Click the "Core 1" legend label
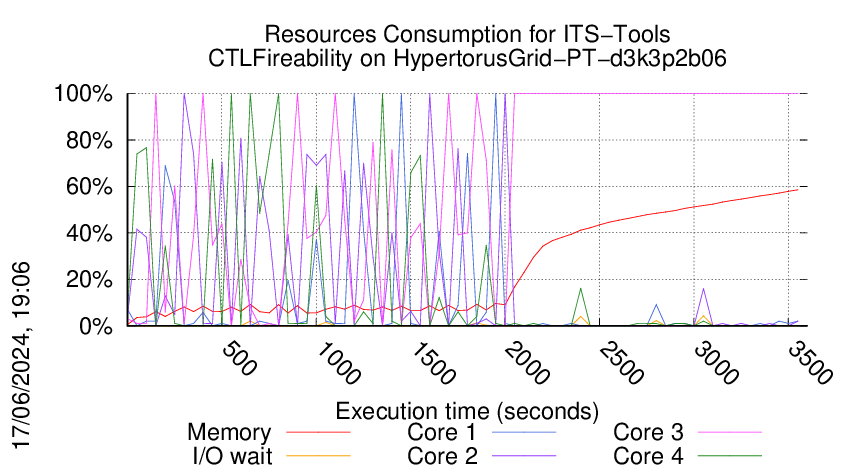 442,432
